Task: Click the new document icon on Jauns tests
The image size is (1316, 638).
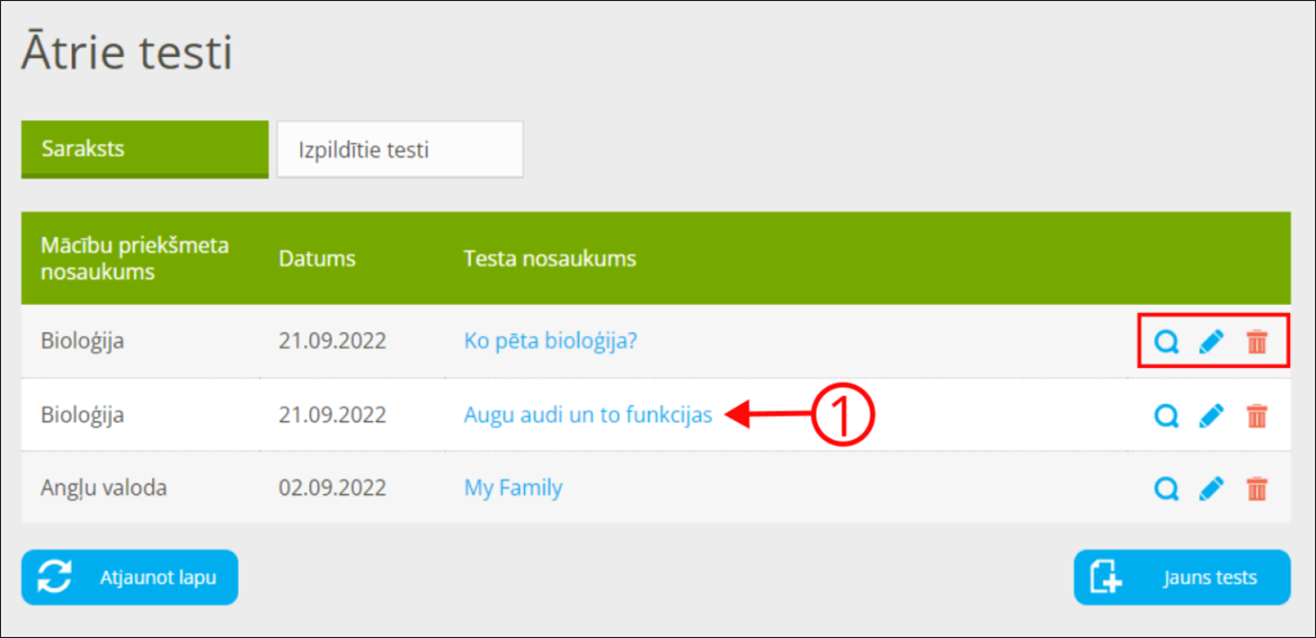Action: [x=1103, y=577]
